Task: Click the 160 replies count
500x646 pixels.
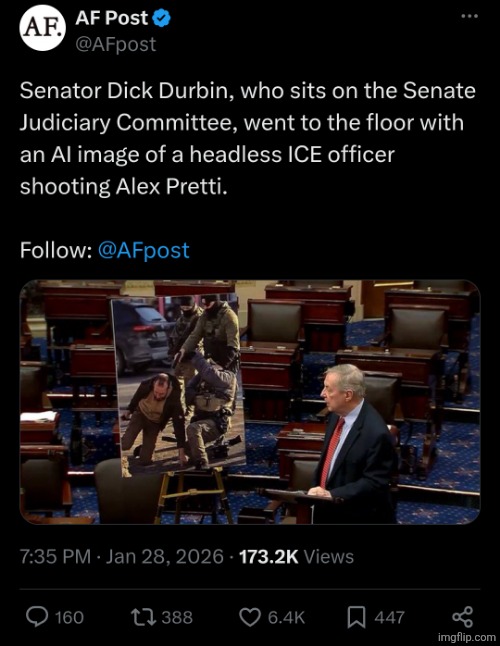Action: coord(69,617)
